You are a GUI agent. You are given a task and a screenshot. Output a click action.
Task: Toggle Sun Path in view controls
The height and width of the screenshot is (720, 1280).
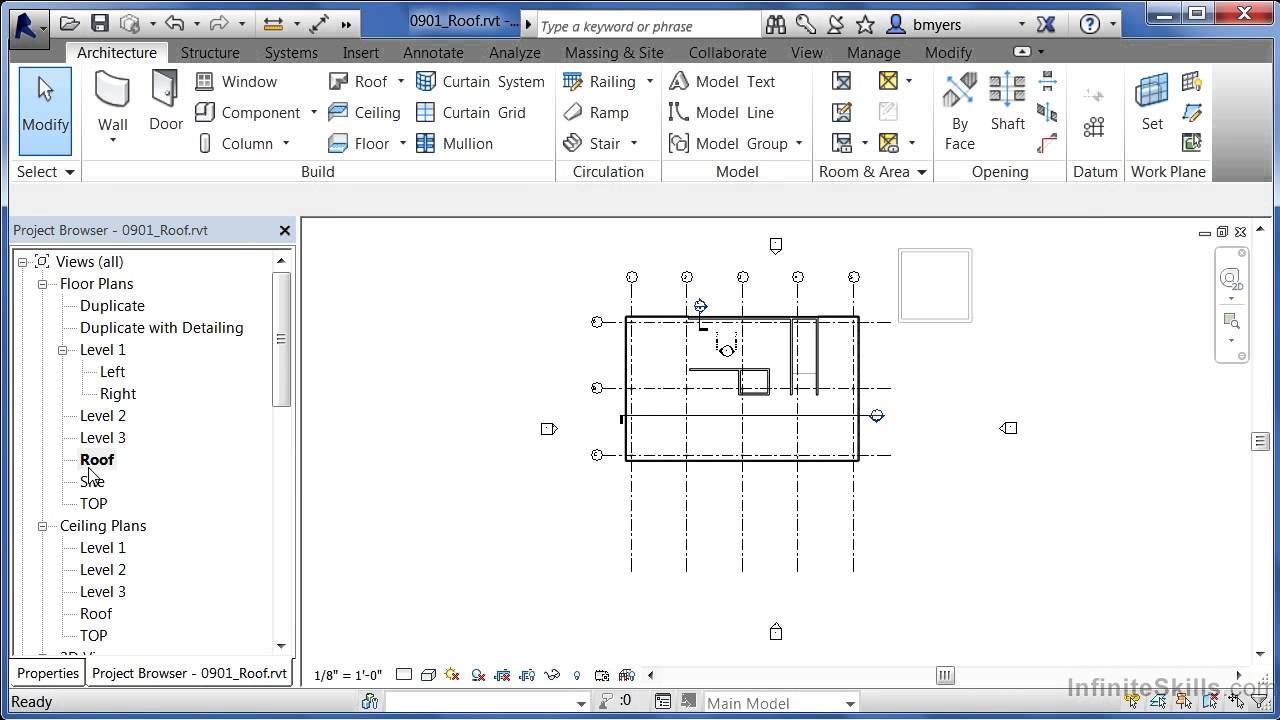pos(452,675)
